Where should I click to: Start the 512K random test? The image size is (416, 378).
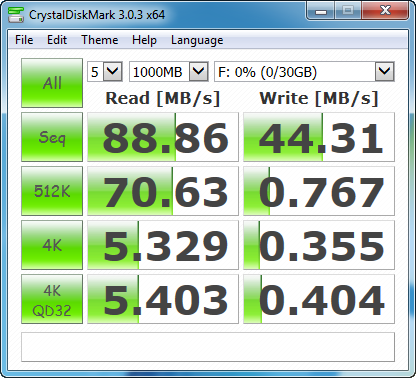[52, 191]
